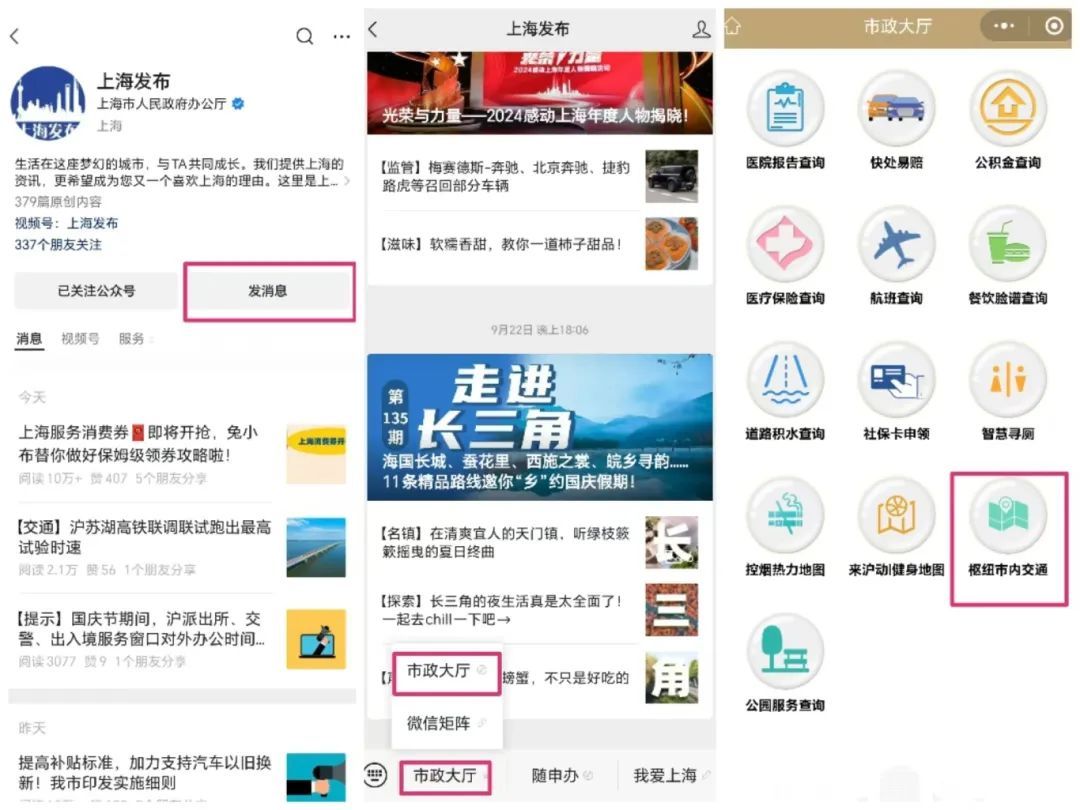Open 【滋味】柿子甜品 article

pos(540,244)
